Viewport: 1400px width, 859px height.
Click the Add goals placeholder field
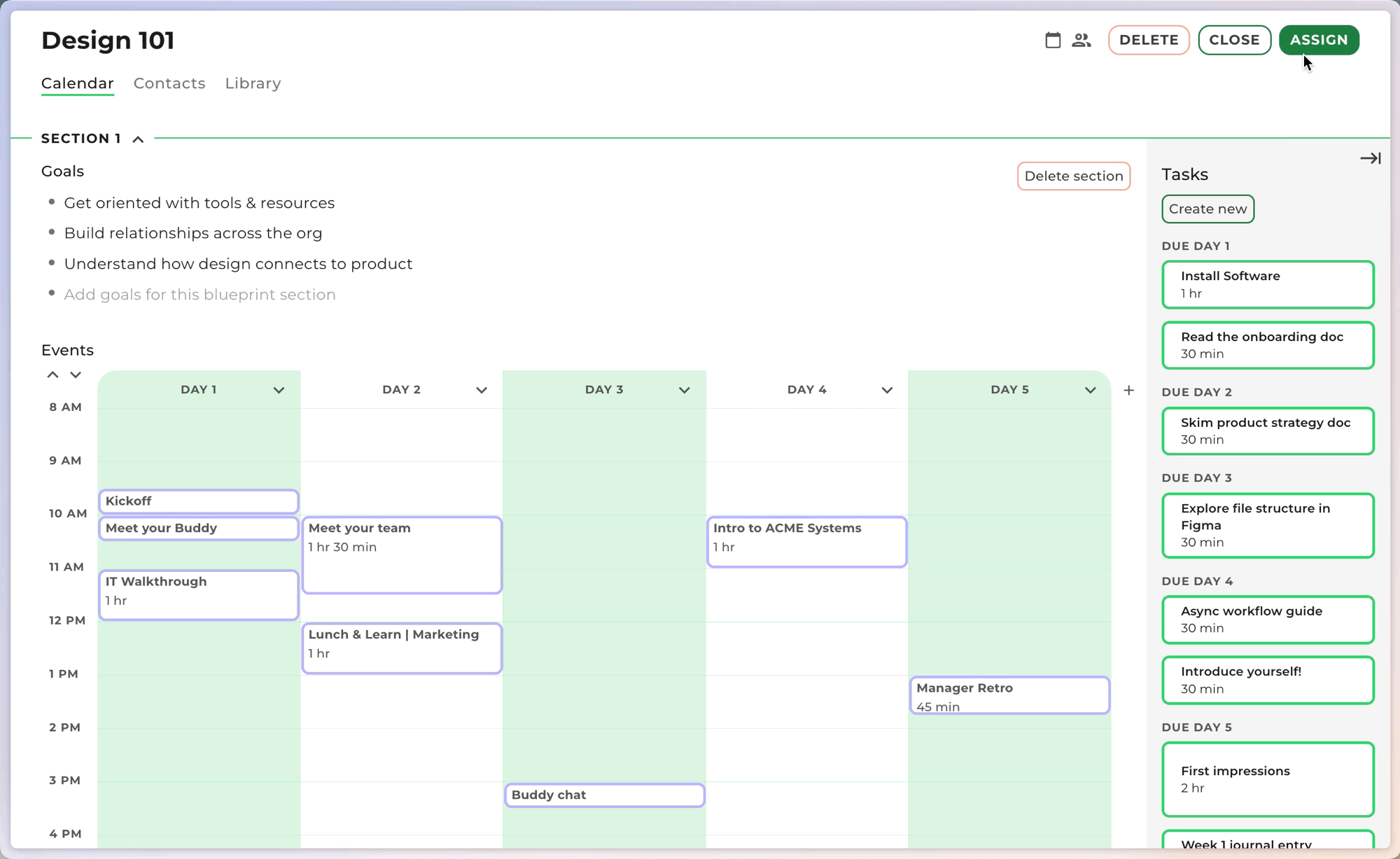point(199,295)
